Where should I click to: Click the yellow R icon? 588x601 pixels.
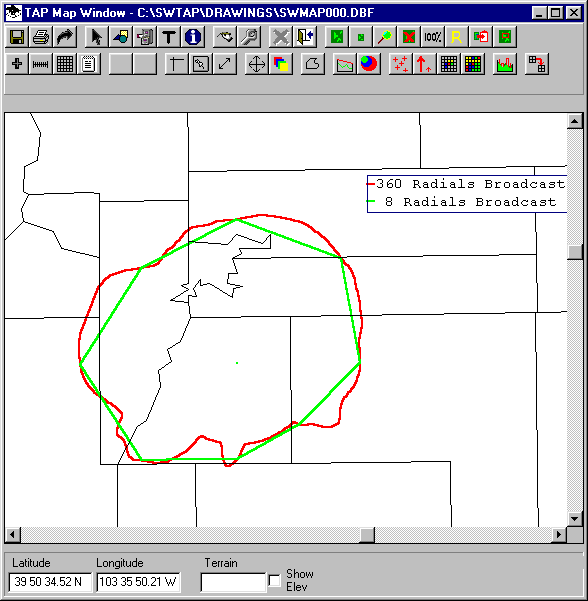[456, 37]
